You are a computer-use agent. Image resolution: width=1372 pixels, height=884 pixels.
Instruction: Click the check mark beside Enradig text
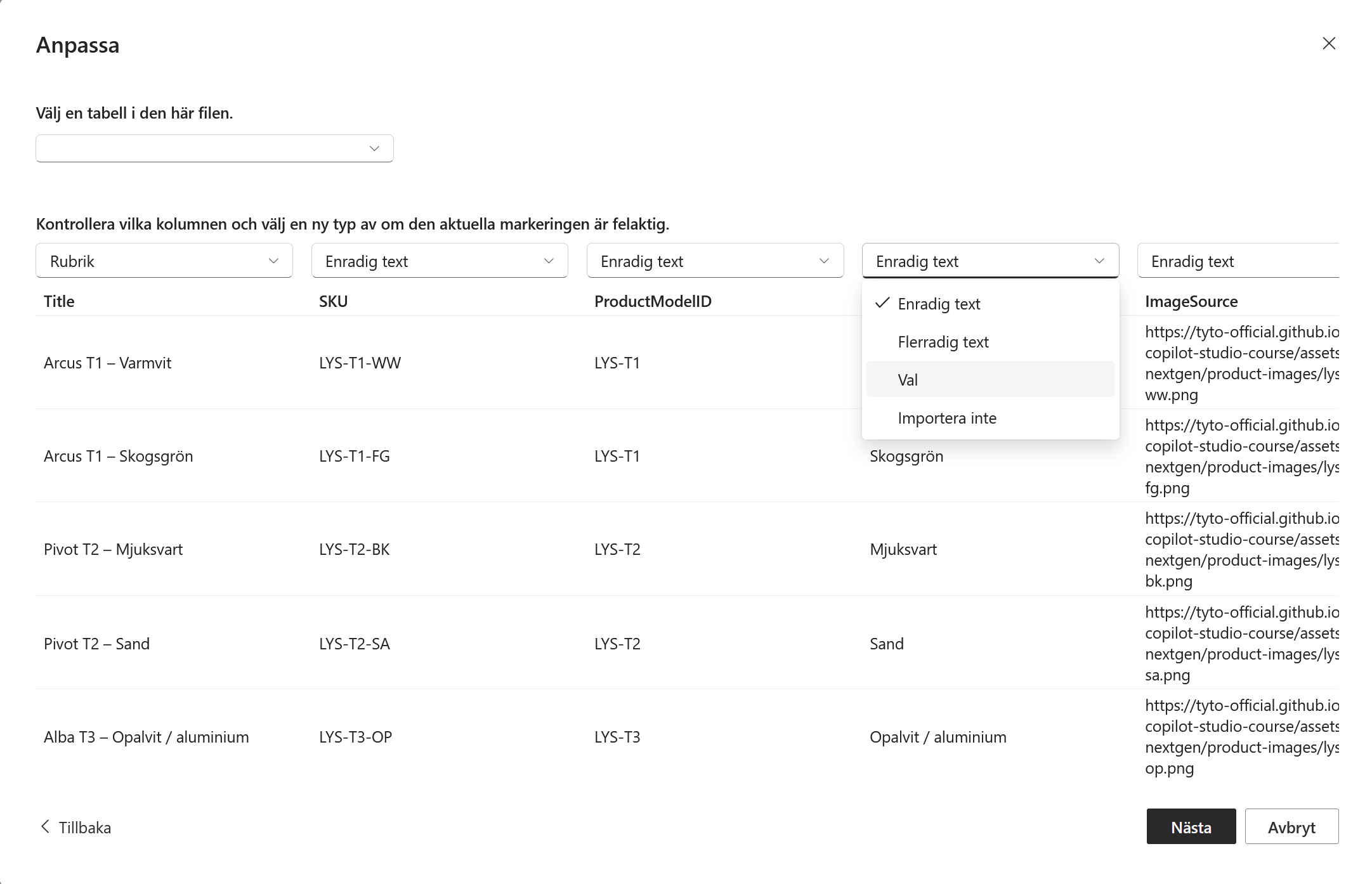coord(882,303)
